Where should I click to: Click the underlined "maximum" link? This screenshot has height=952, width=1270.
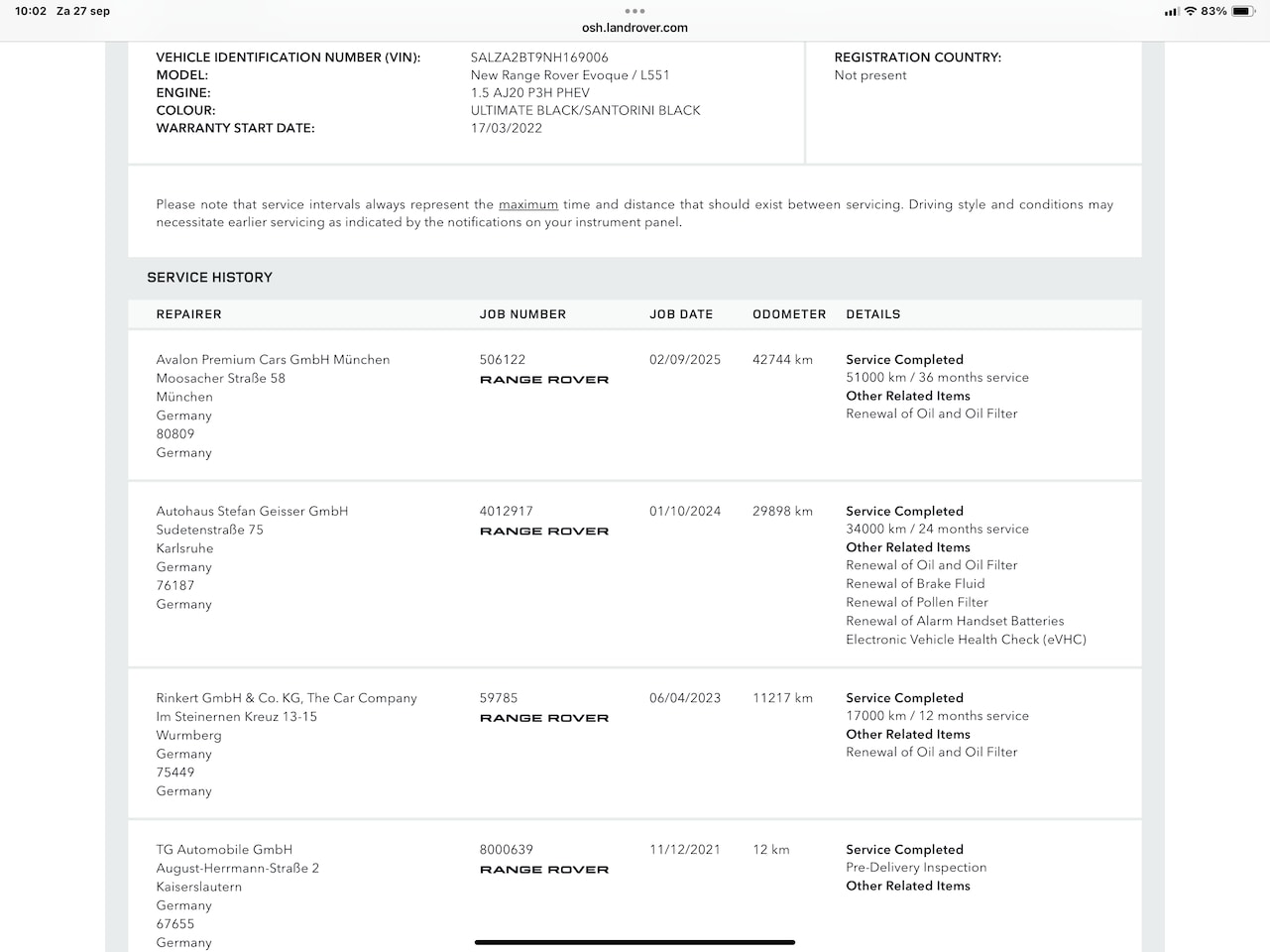(x=528, y=204)
